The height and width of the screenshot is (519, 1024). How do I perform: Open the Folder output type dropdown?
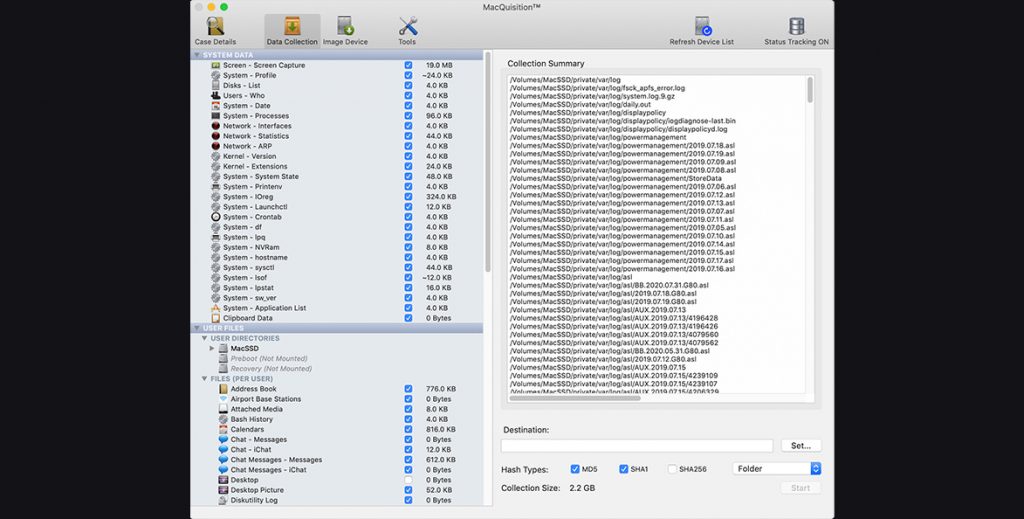[x=776, y=469]
